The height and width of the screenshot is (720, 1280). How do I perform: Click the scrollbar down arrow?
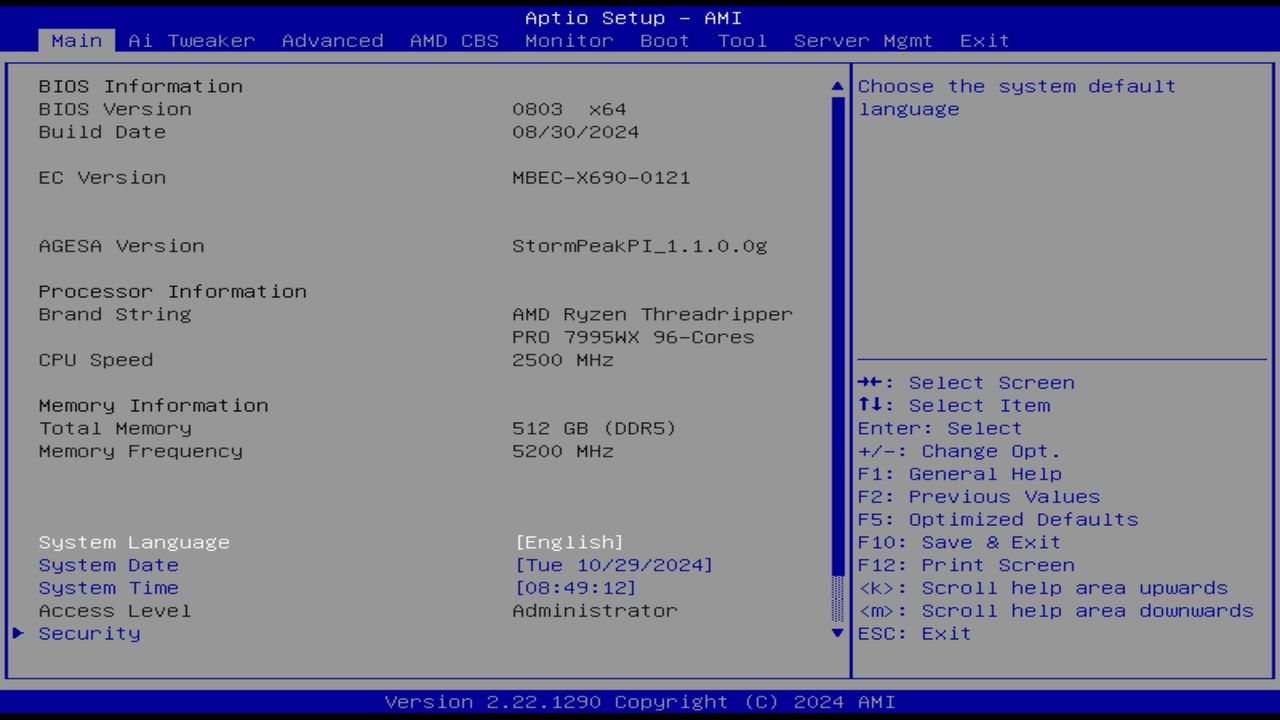(838, 633)
